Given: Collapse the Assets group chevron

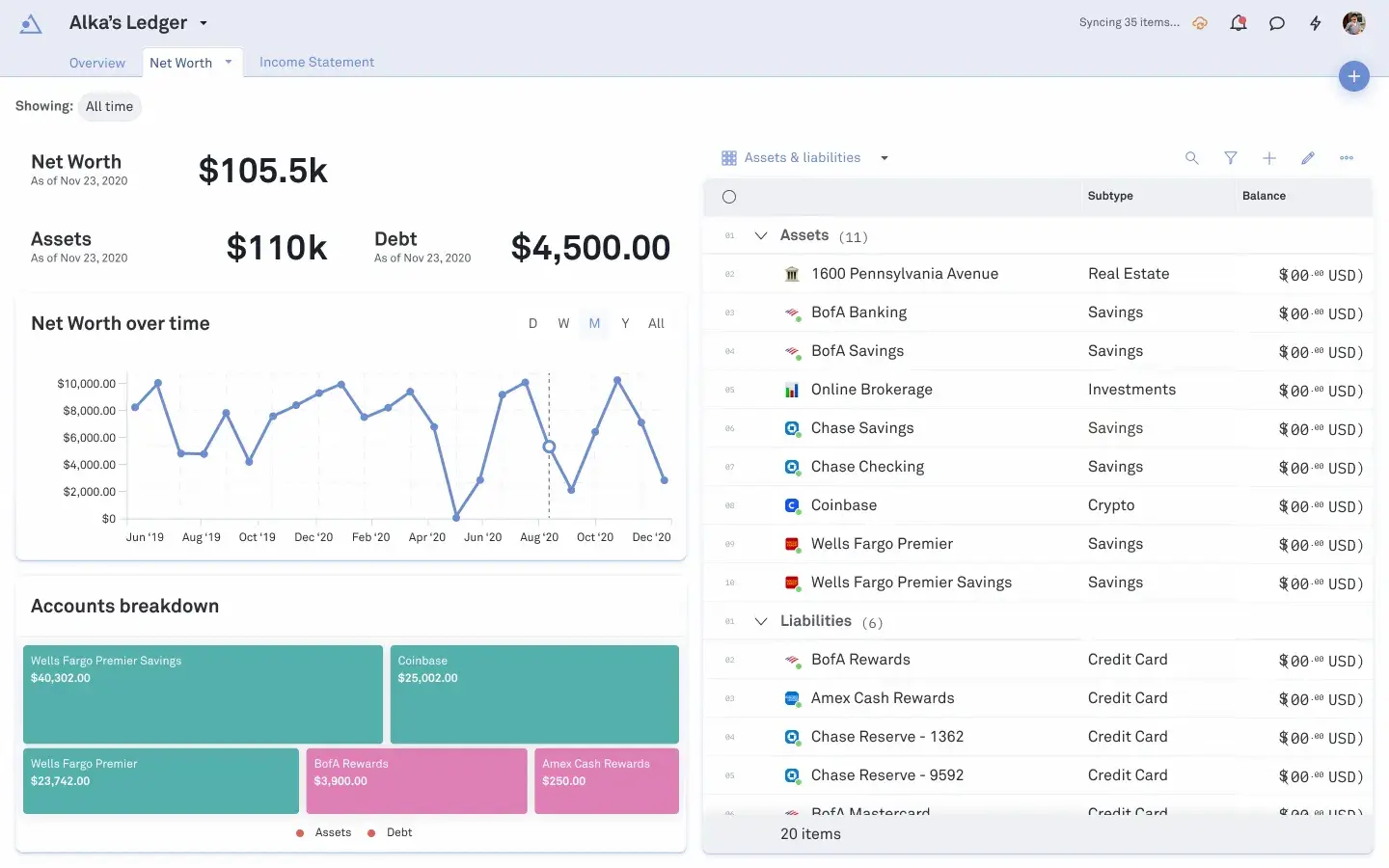Looking at the screenshot, I should tap(761, 235).
